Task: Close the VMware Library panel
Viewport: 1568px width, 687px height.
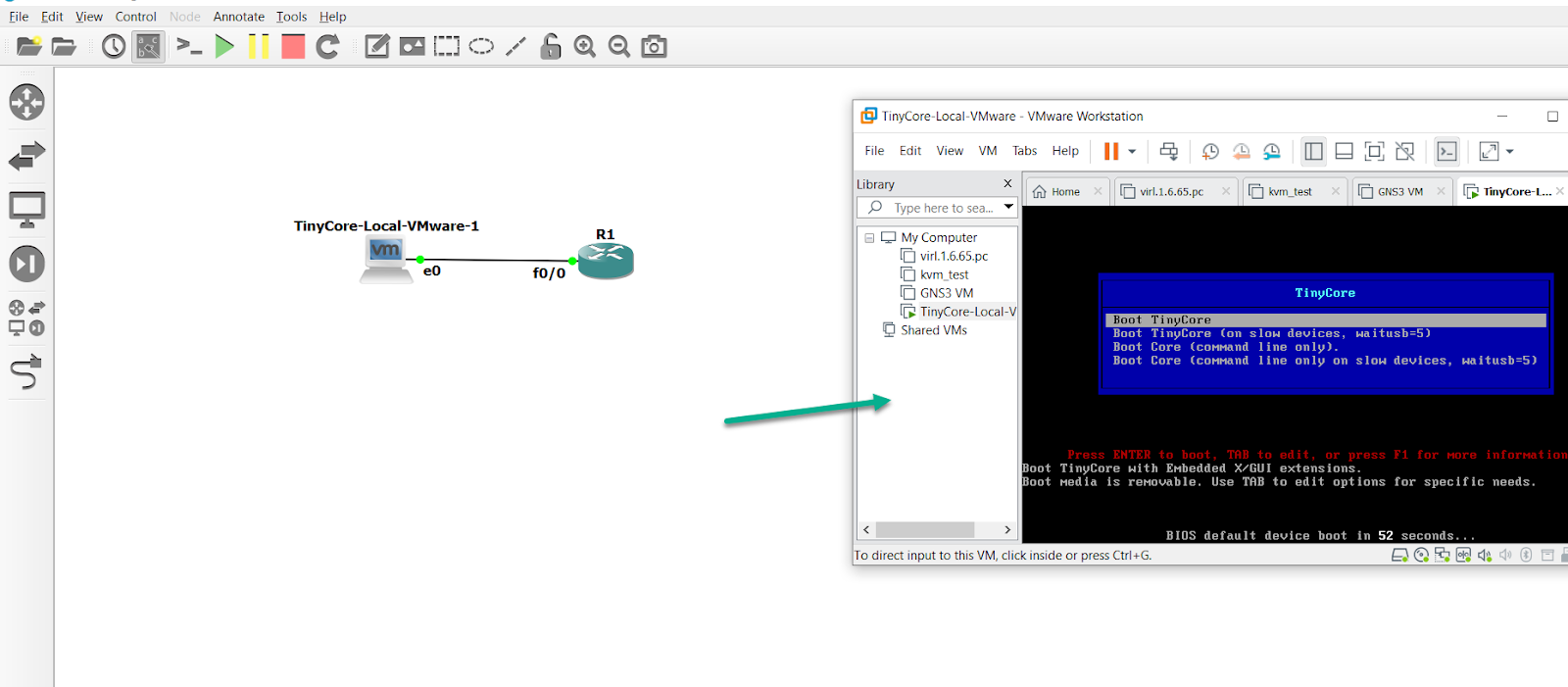Action: (1007, 183)
